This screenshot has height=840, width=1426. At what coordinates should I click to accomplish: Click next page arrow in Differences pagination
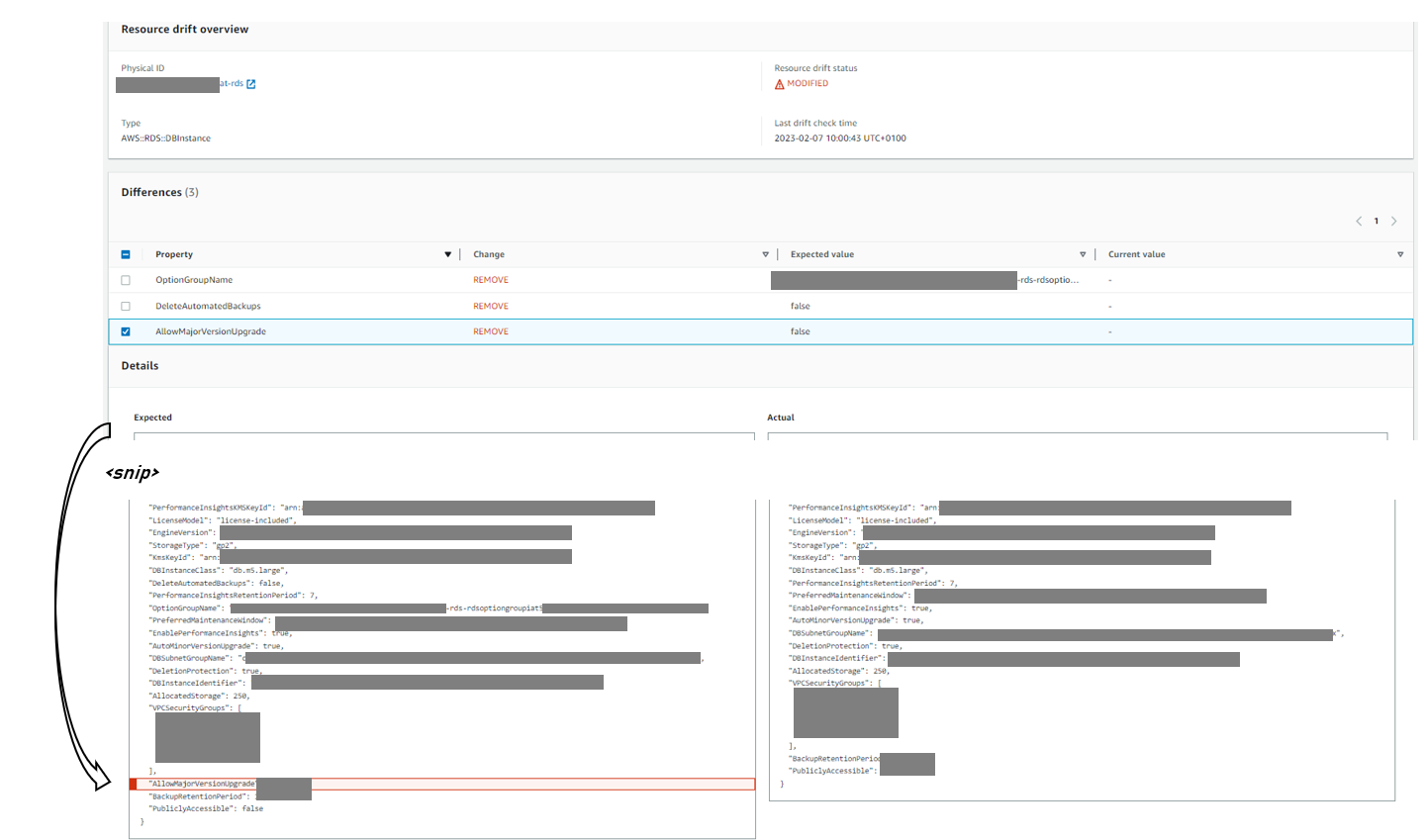coord(1394,221)
